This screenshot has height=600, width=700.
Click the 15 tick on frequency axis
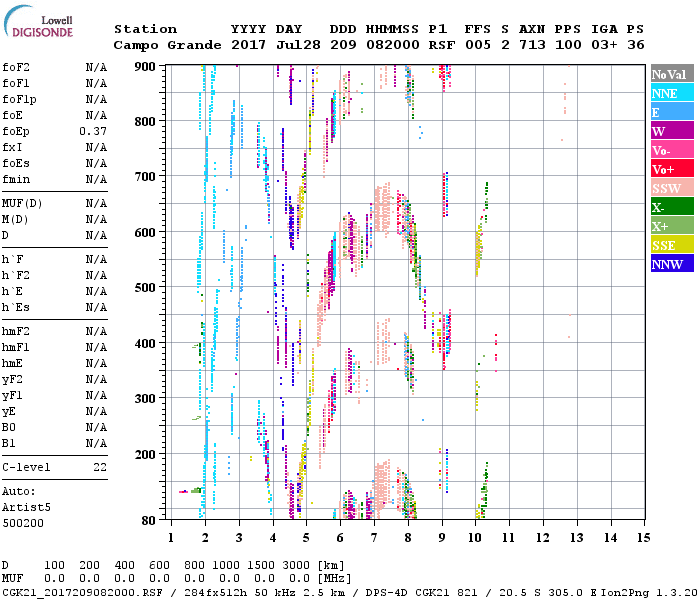point(643,537)
